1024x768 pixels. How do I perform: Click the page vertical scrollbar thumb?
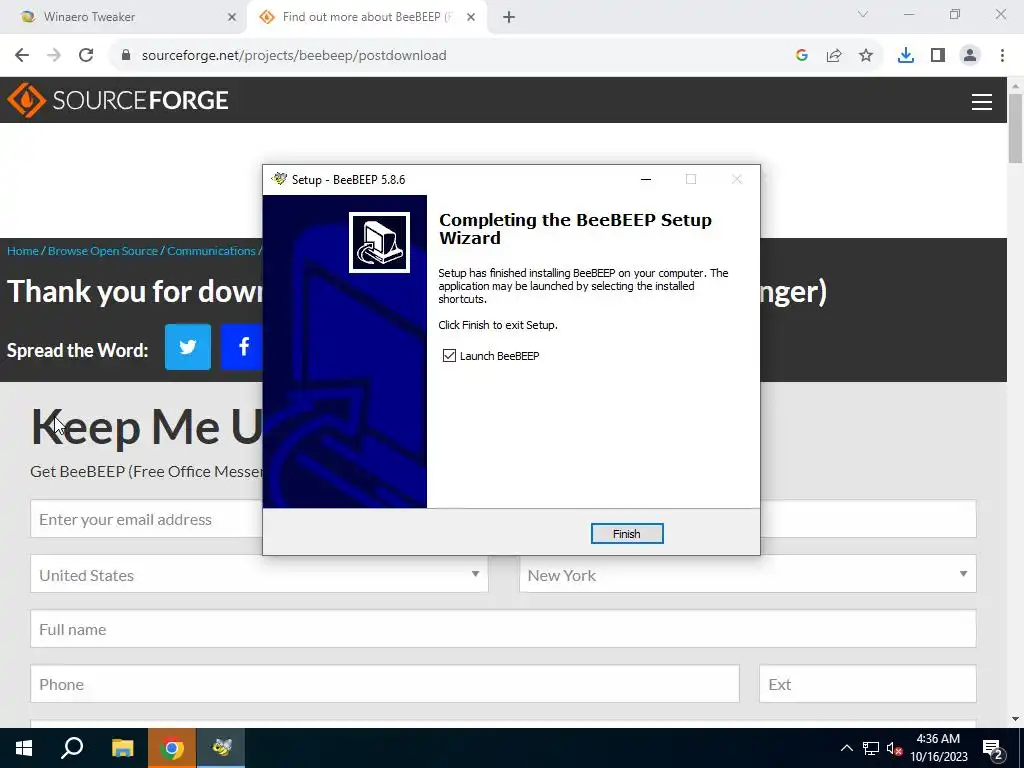coord(1015,128)
